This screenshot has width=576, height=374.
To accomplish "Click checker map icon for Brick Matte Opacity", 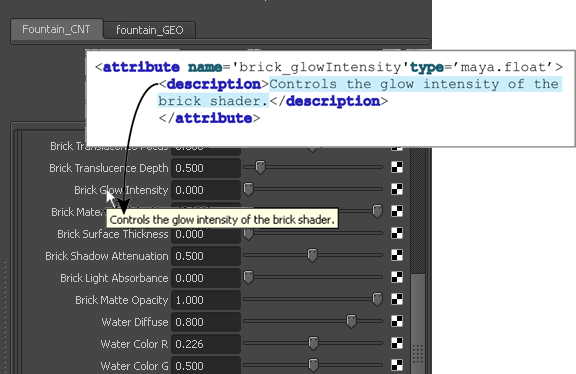I will [x=397, y=299].
